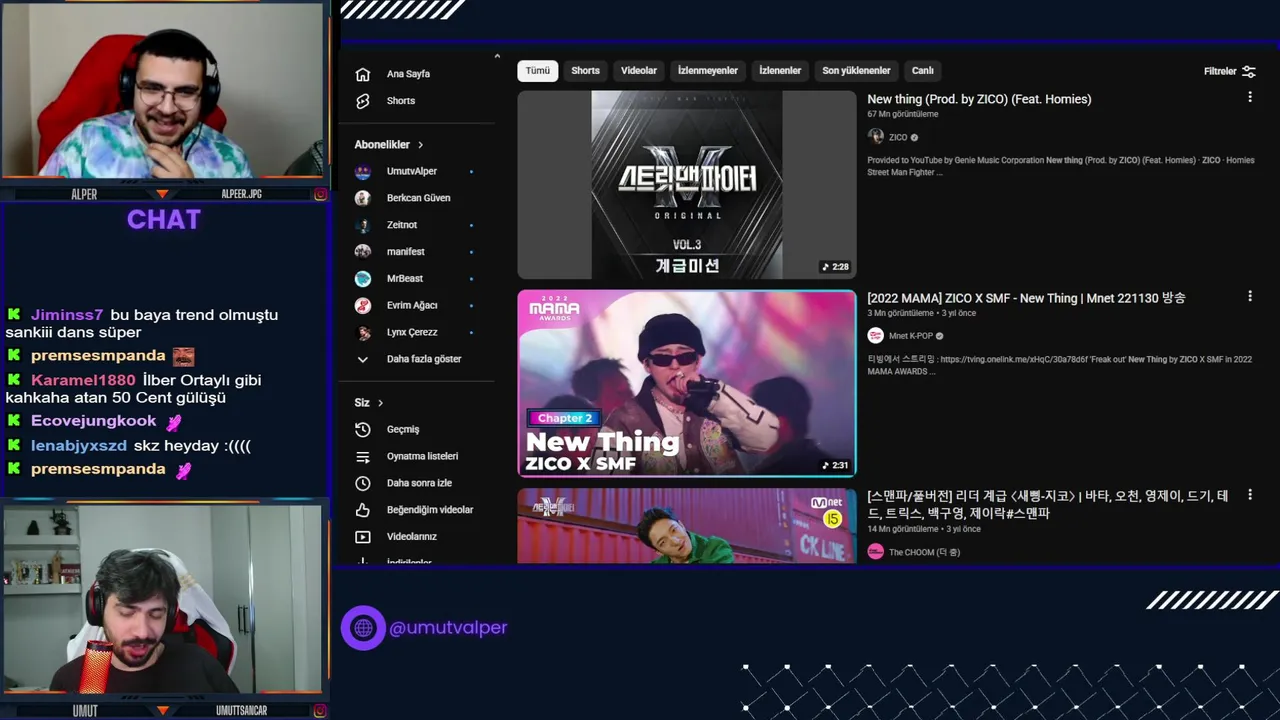The height and width of the screenshot is (720, 1280).
Task: Open Oynatma listeleri playlist icon
Action: [x=363, y=456]
